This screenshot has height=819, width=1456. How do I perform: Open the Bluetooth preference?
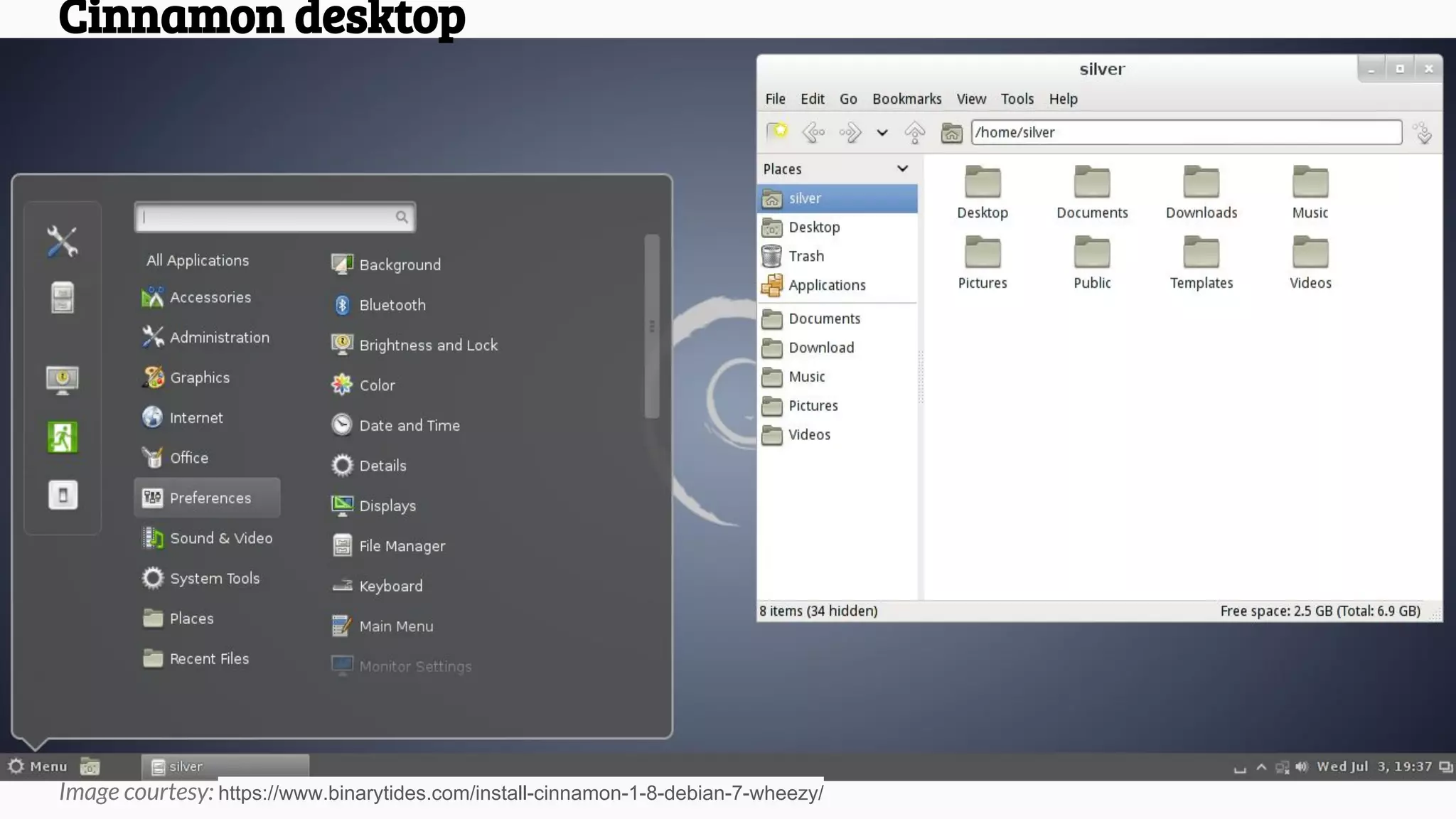click(x=379, y=305)
